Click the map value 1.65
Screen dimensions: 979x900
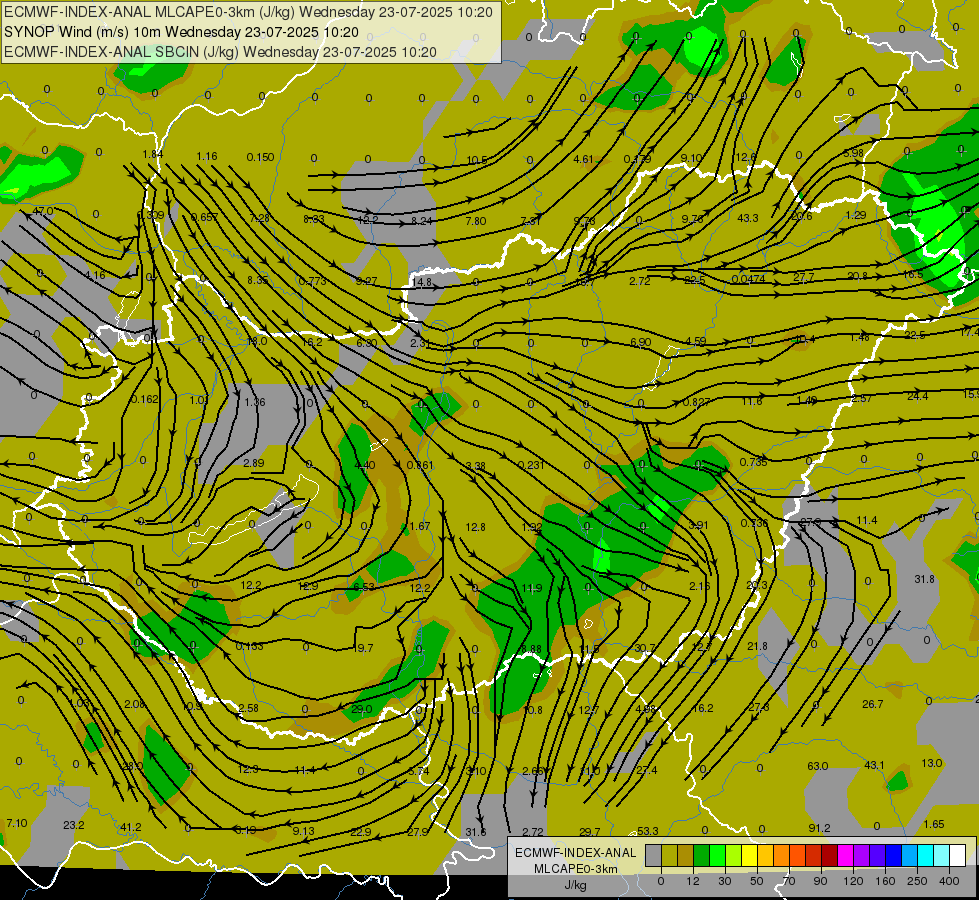pyautogui.click(x=934, y=824)
